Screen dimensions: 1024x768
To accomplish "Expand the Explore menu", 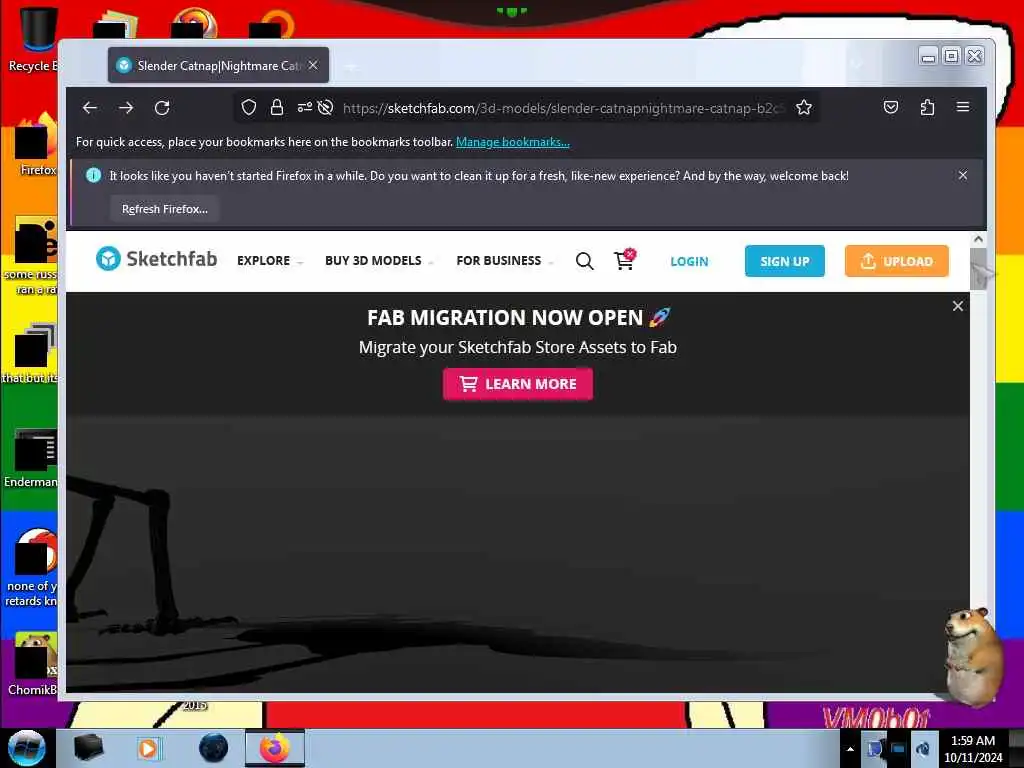I will [269, 261].
